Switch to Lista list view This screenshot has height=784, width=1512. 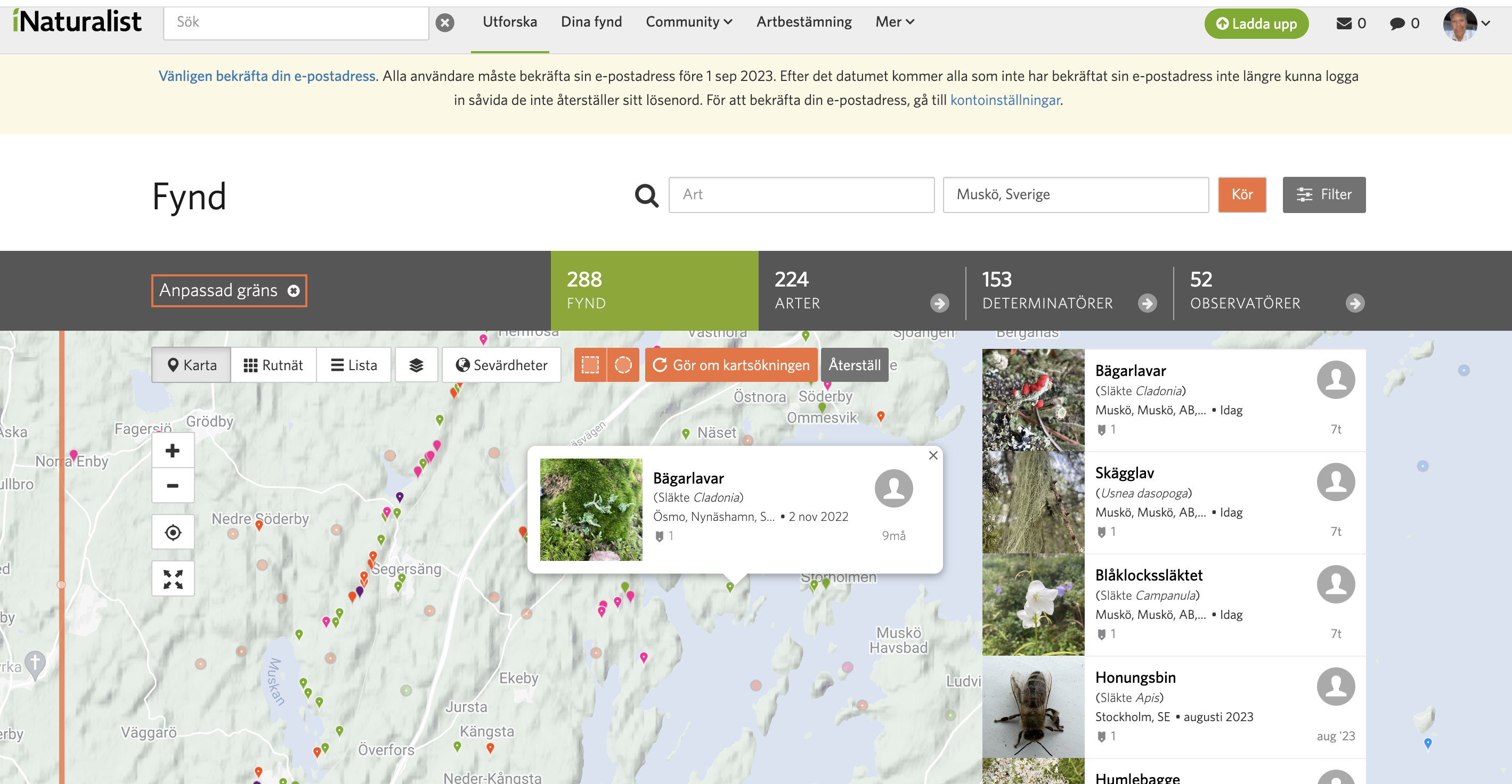point(354,365)
